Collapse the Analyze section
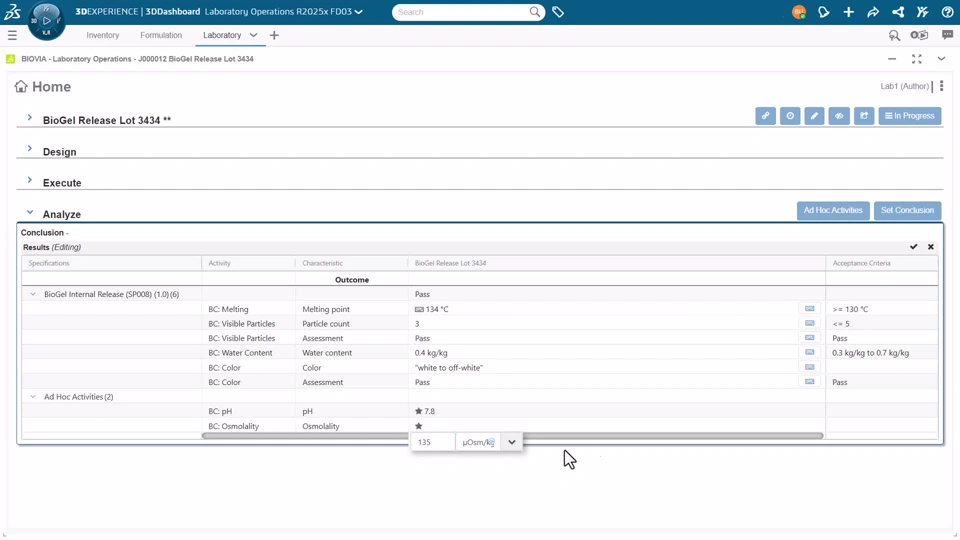This screenshot has width=960, height=540. click(29, 212)
